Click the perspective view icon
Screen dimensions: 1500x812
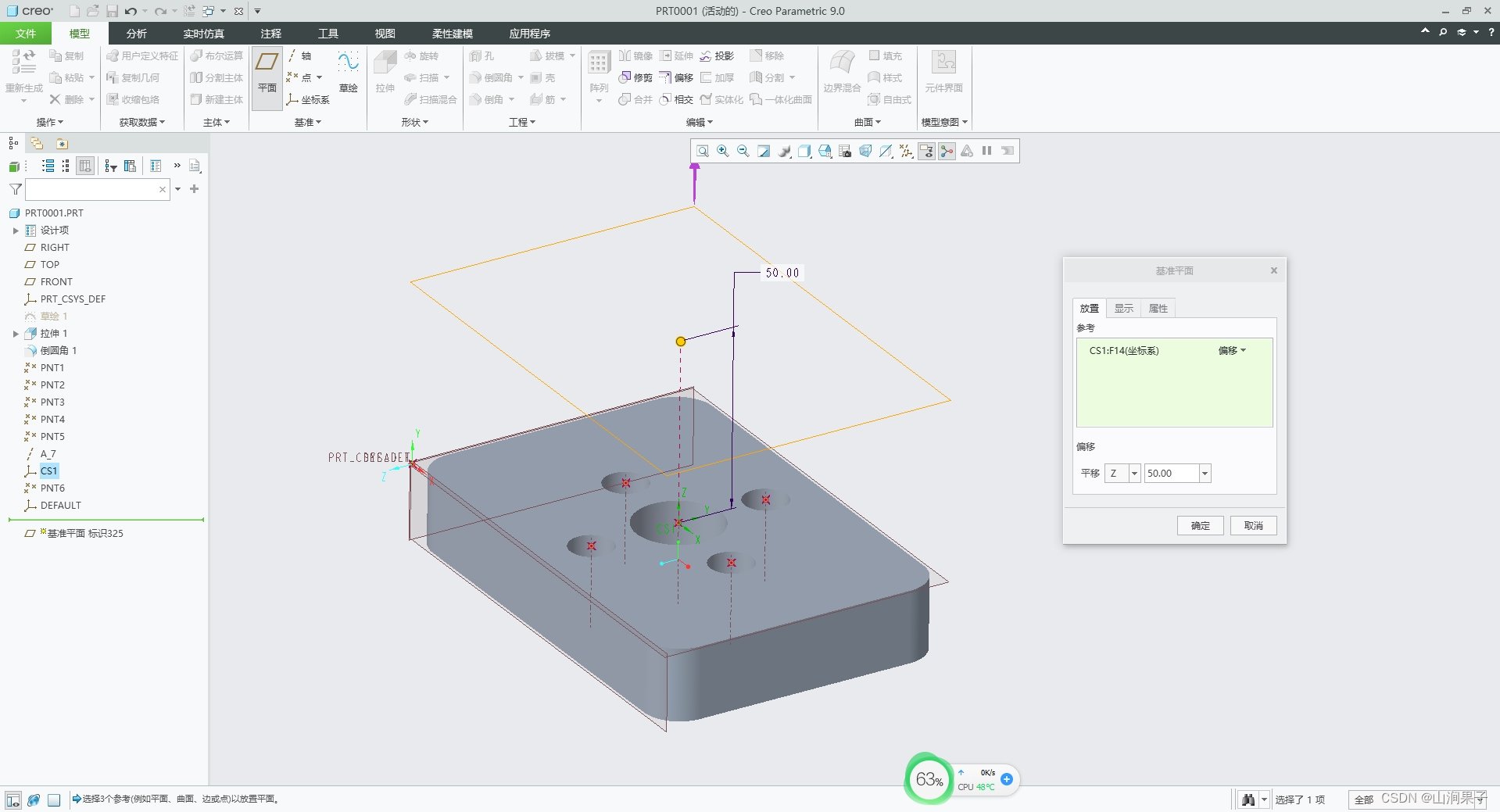[865, 151]
